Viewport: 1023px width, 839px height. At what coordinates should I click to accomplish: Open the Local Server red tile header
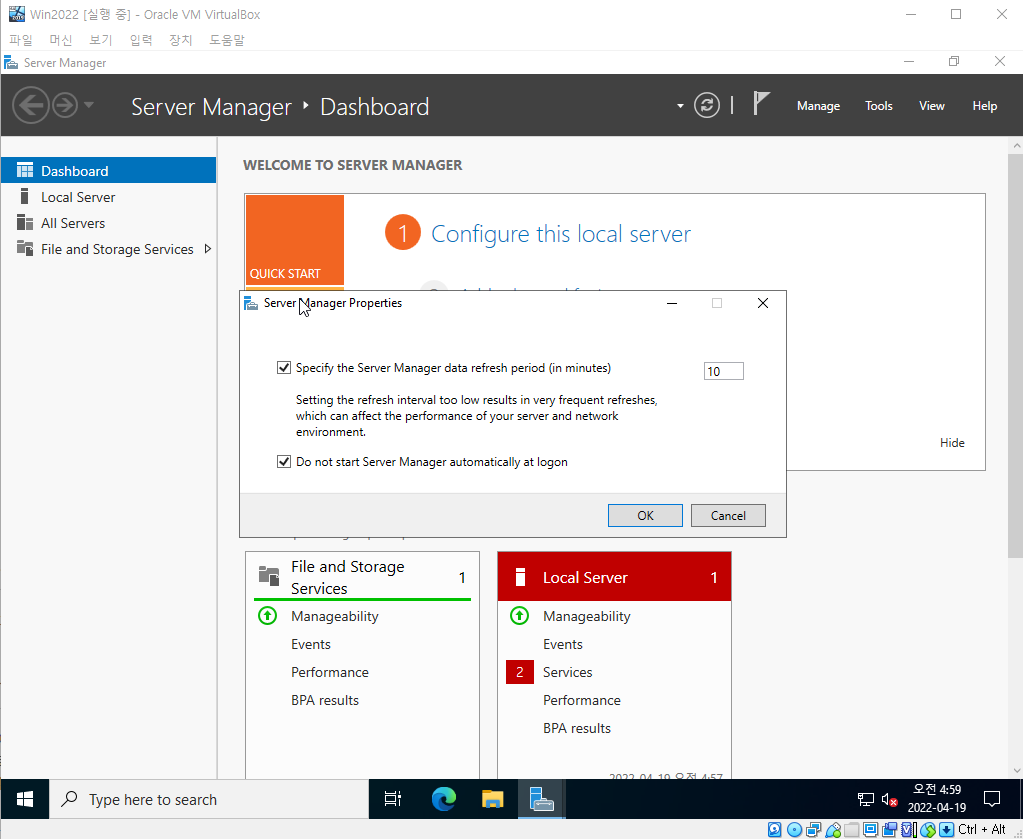pos(614,577)
